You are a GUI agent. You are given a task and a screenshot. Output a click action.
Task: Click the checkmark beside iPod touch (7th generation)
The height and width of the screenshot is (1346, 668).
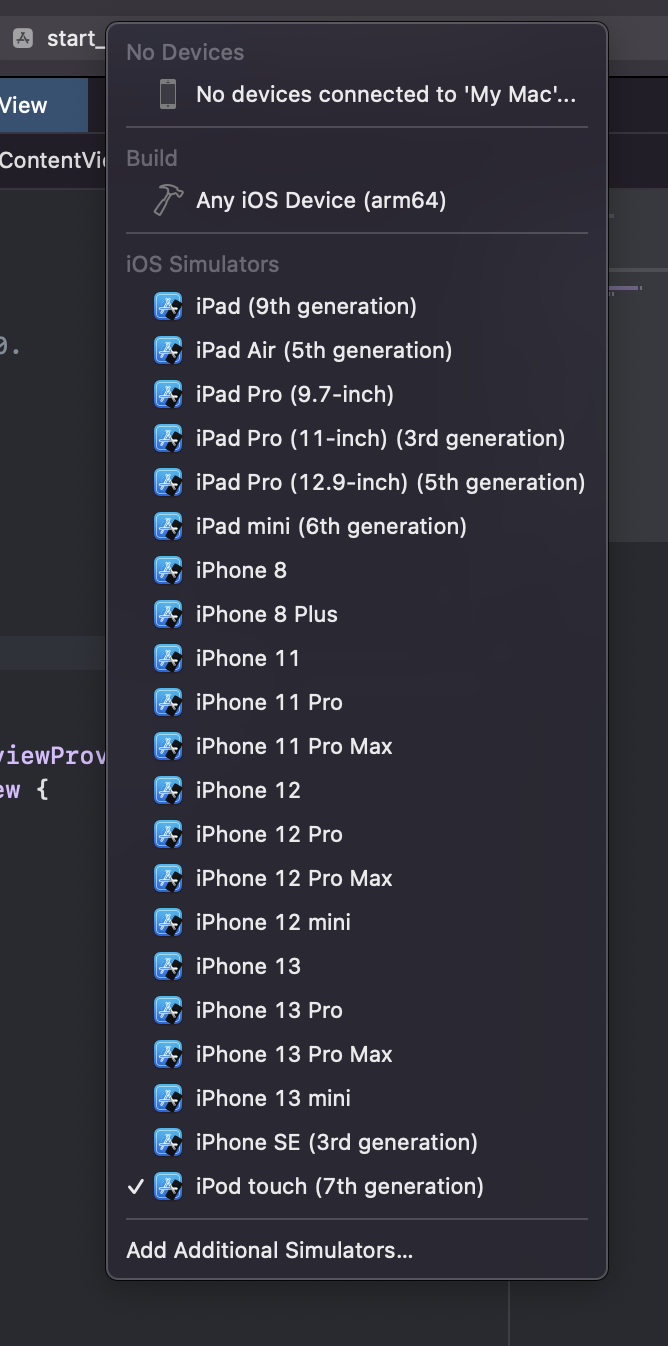tap(136, 1186)
